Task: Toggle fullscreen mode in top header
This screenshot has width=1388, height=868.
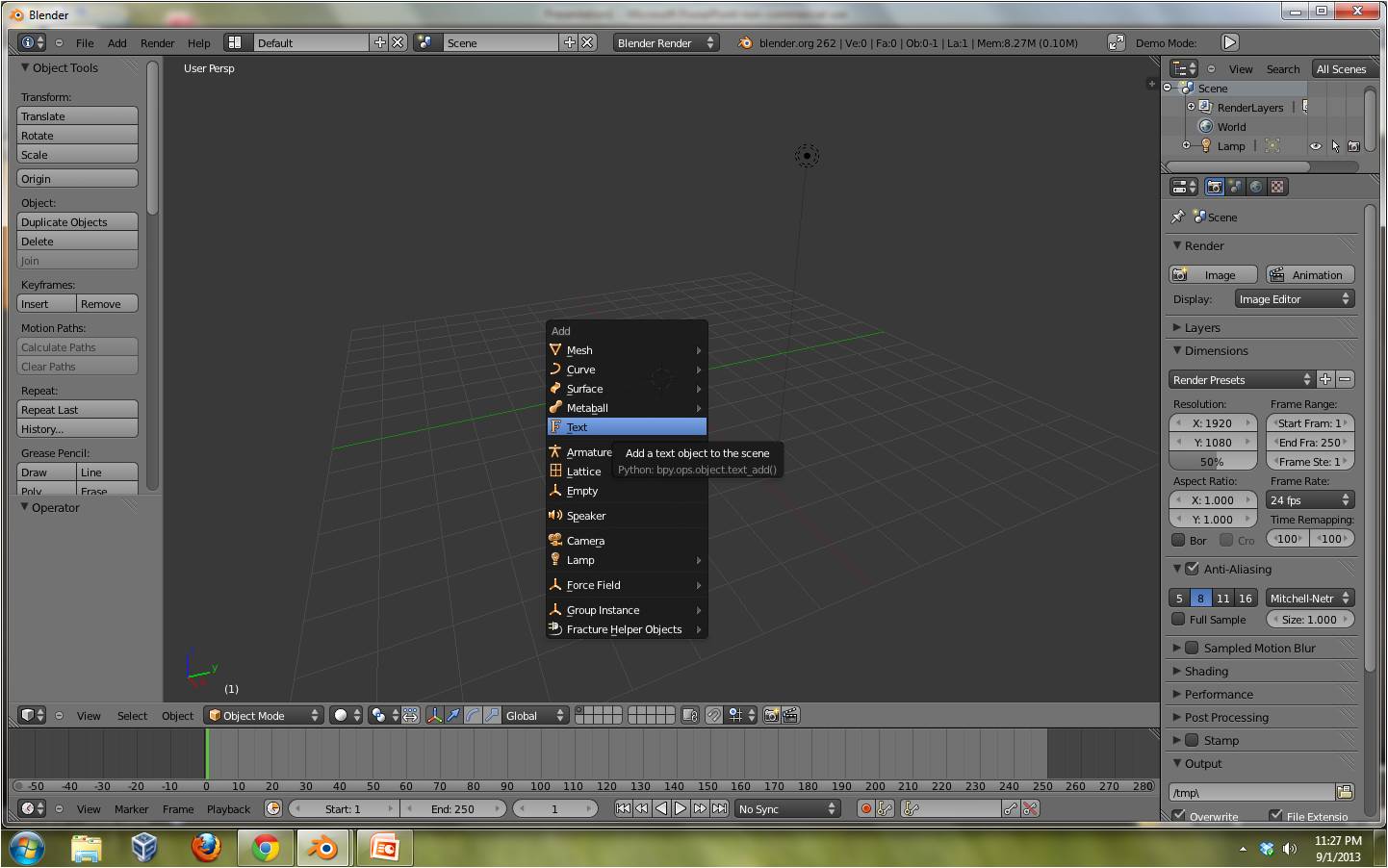Action: tap(1117, 42)
